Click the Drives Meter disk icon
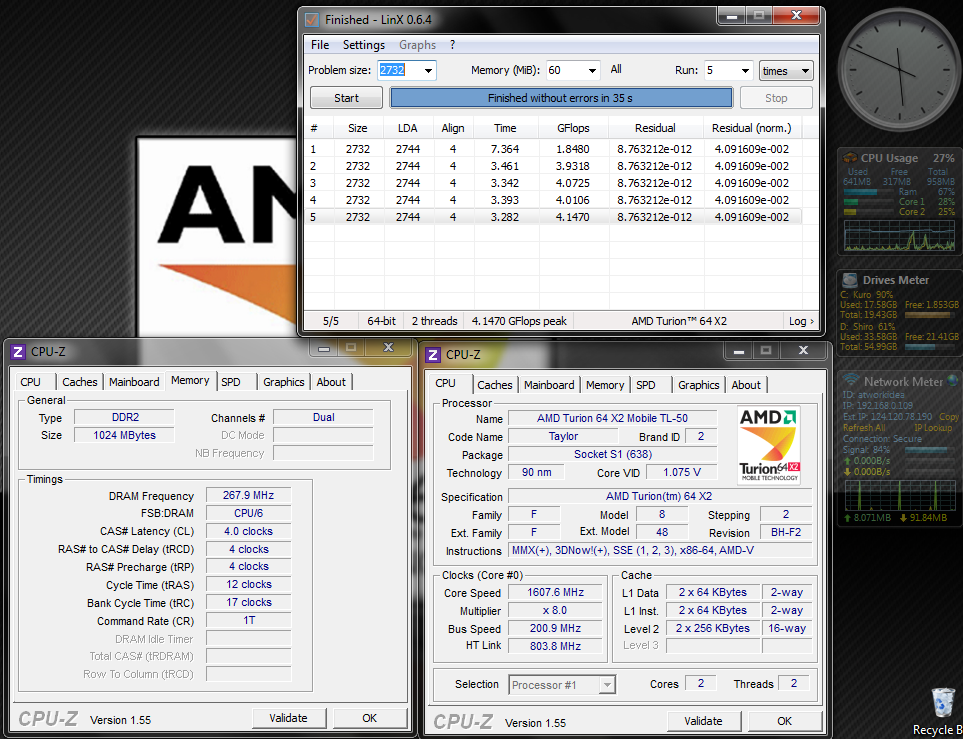The image size is (963, 739). click(x=850, y=280)
